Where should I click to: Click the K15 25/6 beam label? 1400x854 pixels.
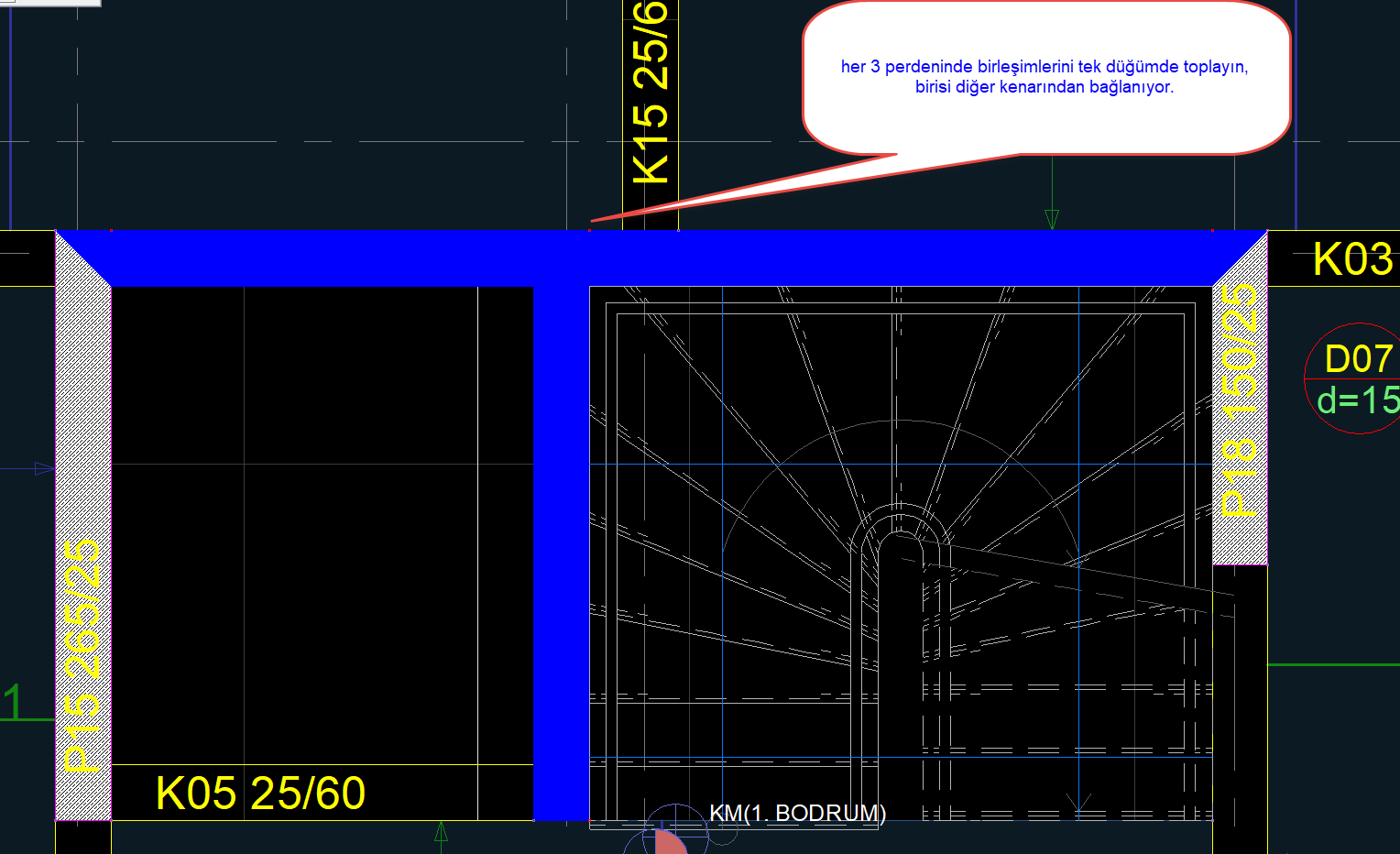click(x=651, y=92)
